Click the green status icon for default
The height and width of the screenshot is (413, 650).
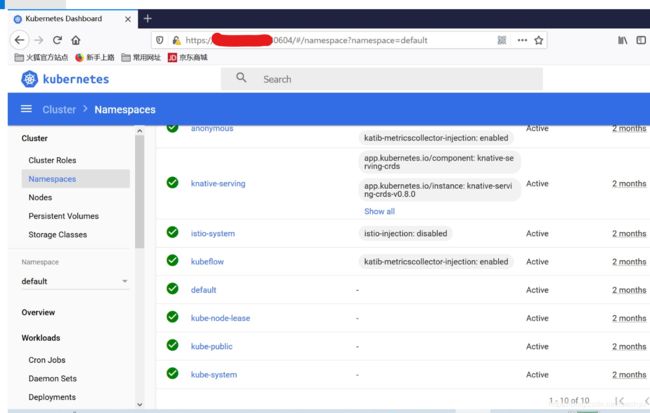click(x=172, y=289)
